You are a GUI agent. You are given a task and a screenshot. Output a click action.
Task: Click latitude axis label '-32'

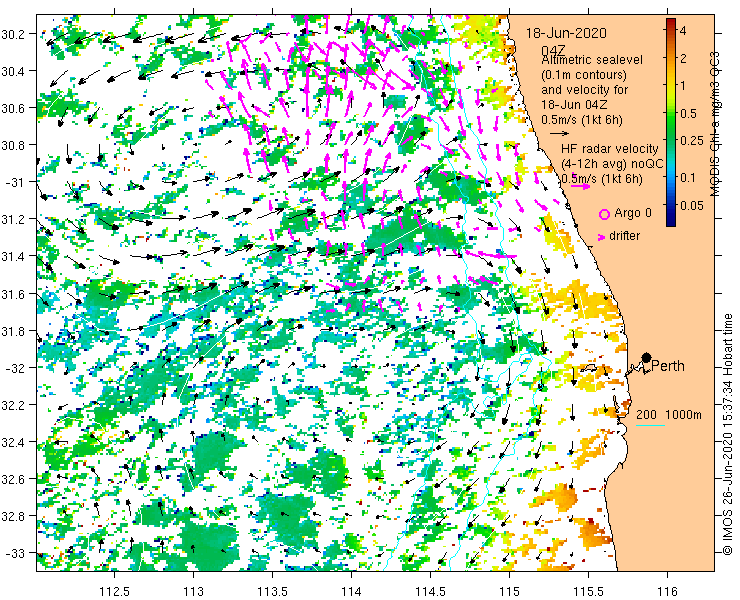(x=15, y=368)
